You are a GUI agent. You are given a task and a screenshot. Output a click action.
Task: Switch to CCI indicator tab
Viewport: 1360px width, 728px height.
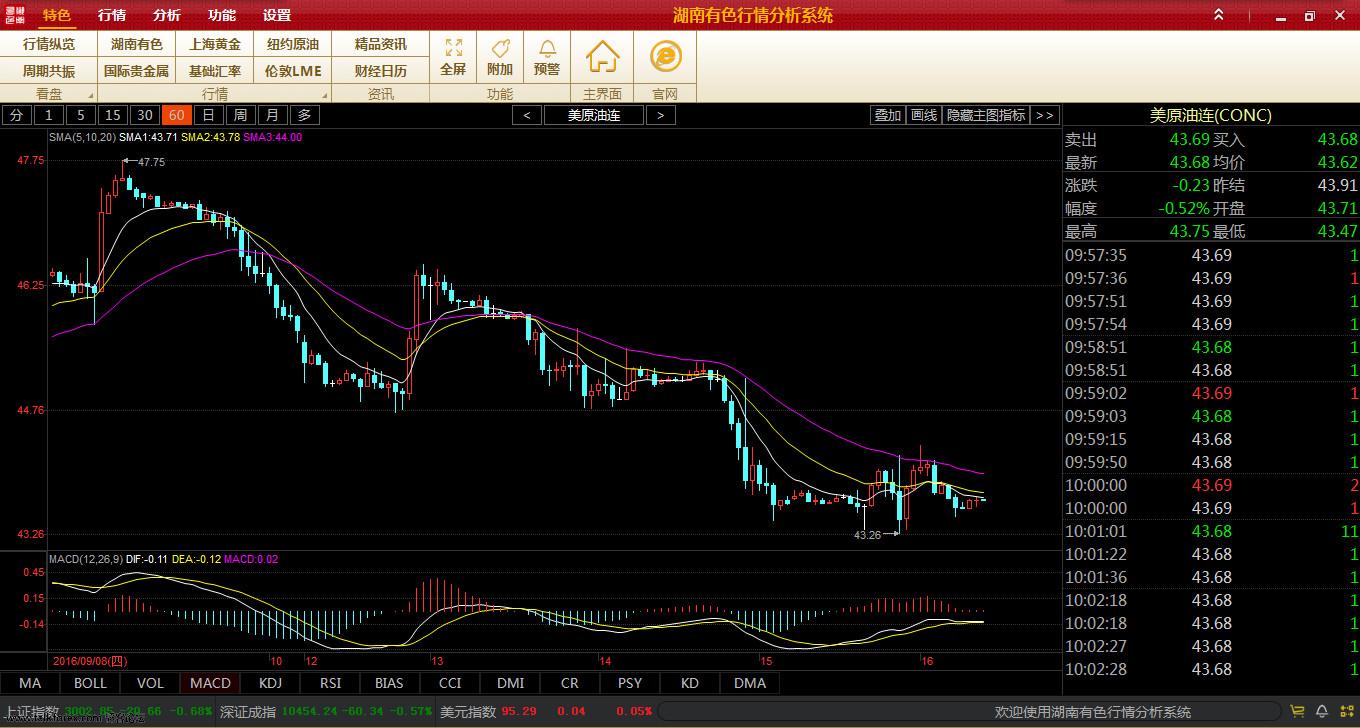coord(450,683)
